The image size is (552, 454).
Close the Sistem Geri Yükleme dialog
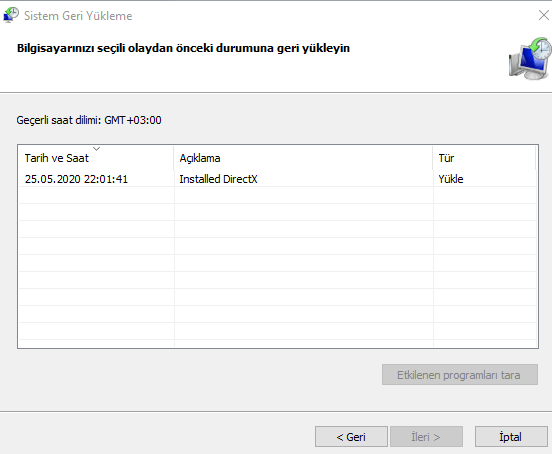pos(544,15)
